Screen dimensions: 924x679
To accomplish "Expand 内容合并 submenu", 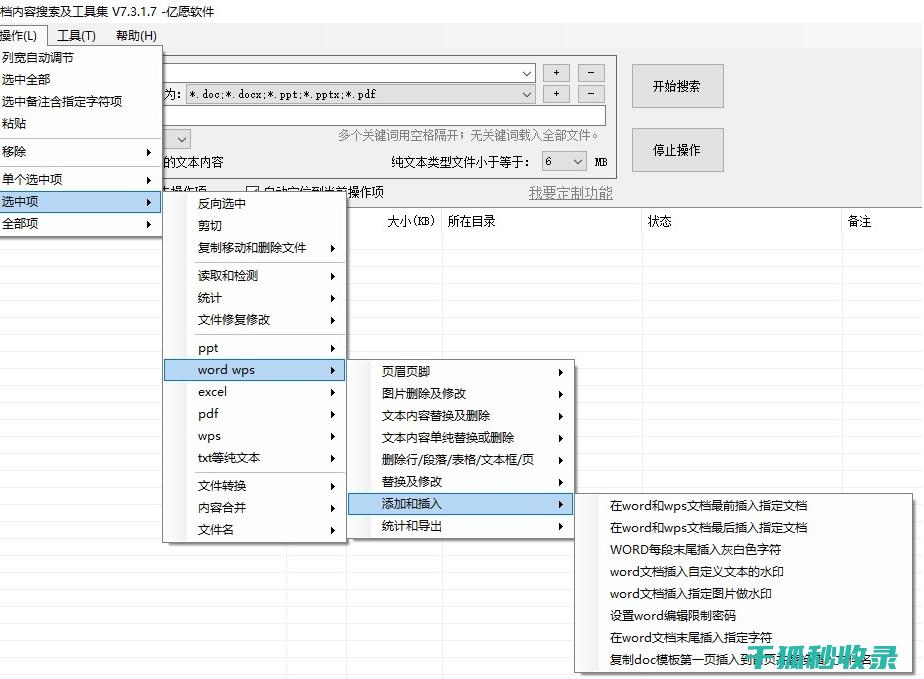I will pyautogui.click(x=255, y=508).
